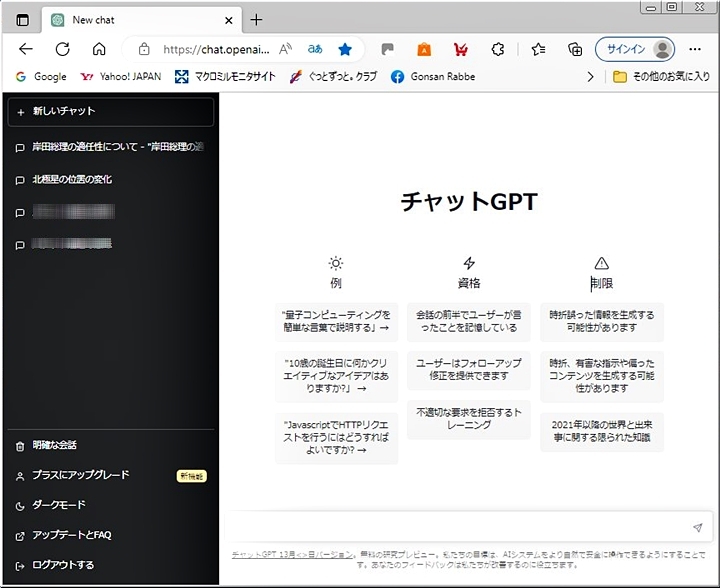Screen dimensions: 720x588
Task: Click the send message arrow icon
Action: (697, 527)
